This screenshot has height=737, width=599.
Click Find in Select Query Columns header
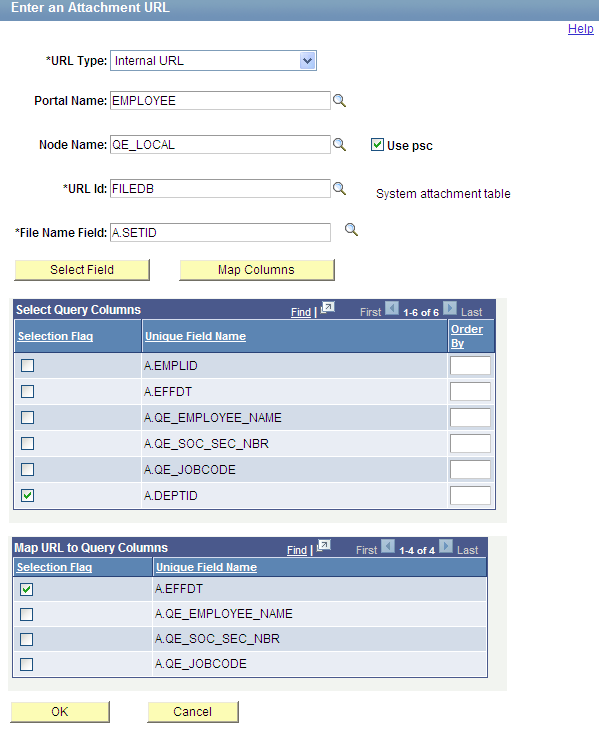(301, 312)
